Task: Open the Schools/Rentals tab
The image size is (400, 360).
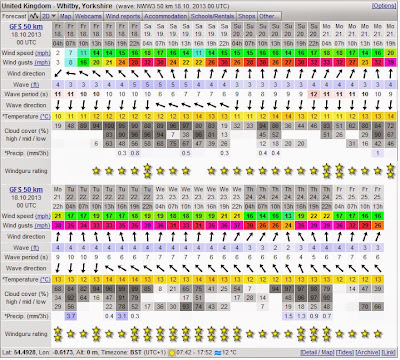Action: coord(213,16)
